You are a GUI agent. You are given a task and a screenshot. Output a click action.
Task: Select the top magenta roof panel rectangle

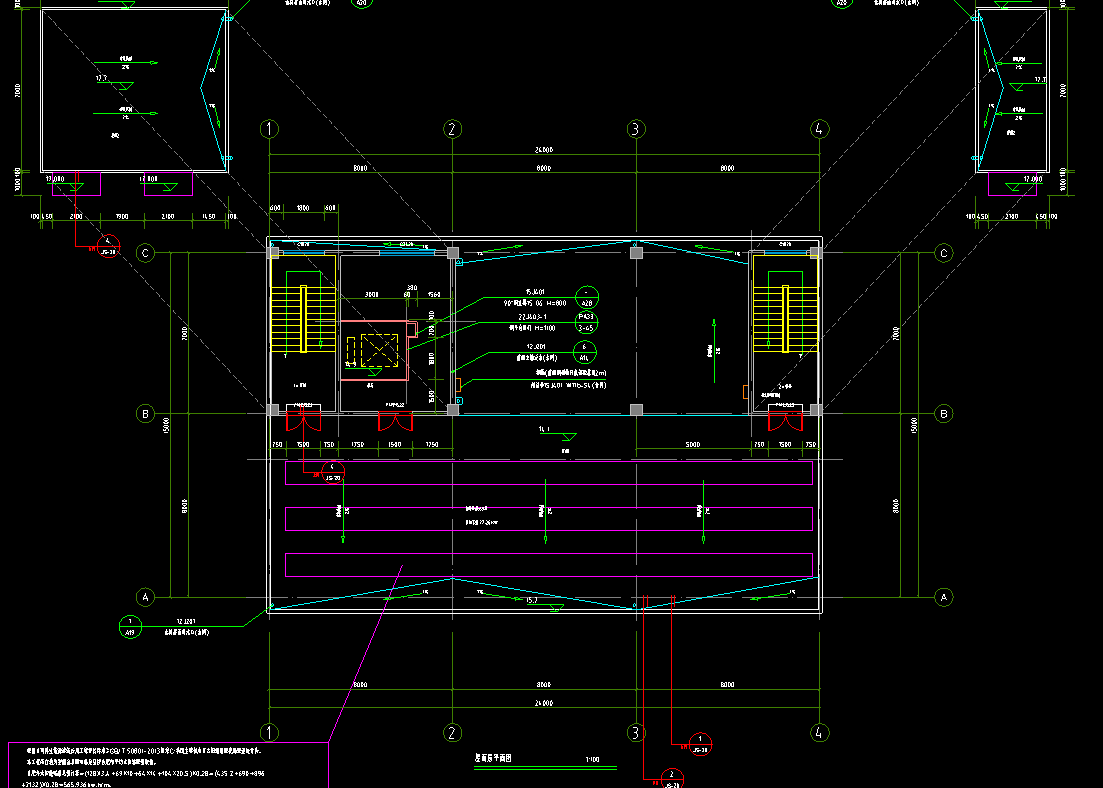coord(548,473)
